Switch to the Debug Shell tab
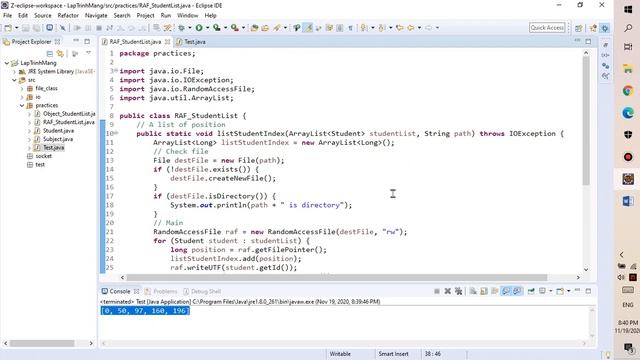Screen dimensions: 640x360 [206, 291]
